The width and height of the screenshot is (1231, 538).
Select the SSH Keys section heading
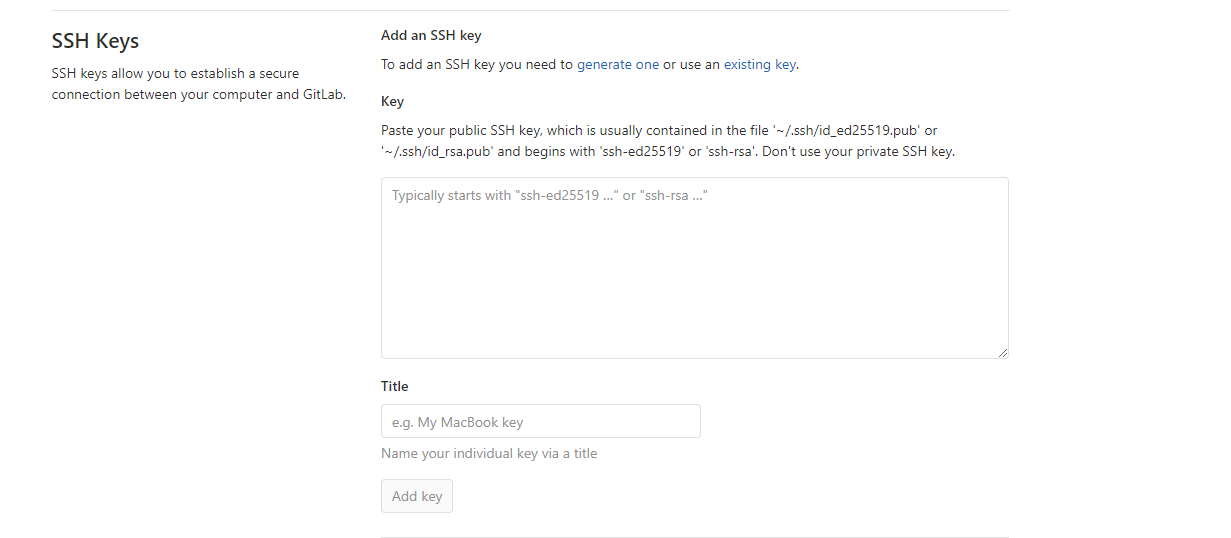point(95,41)
